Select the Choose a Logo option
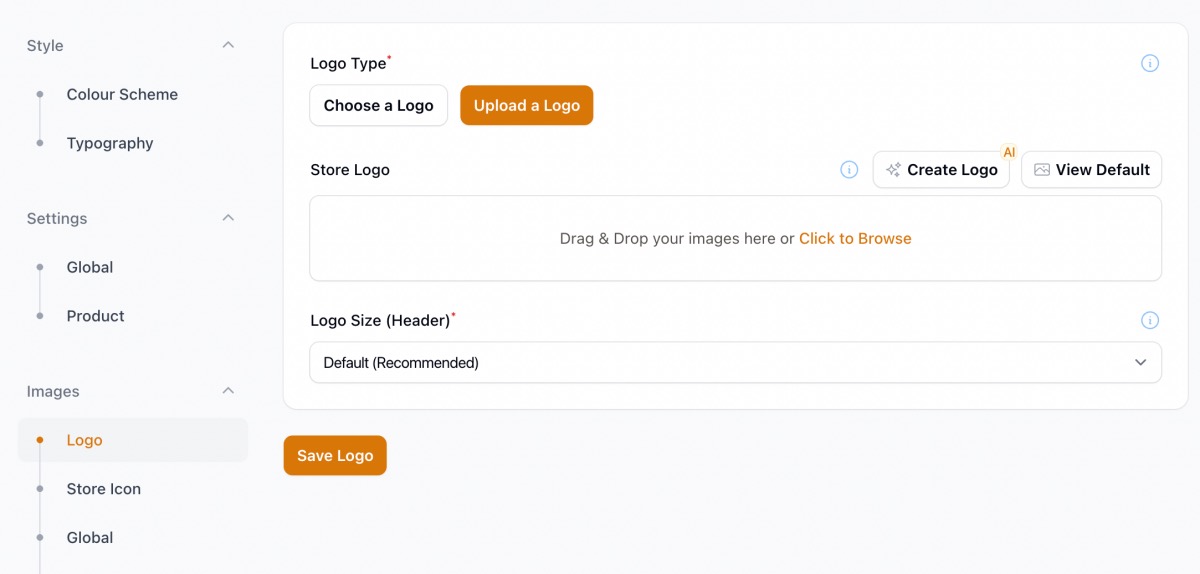Image resolution: width=1200 pixels, height=574 pixels. 379,105
